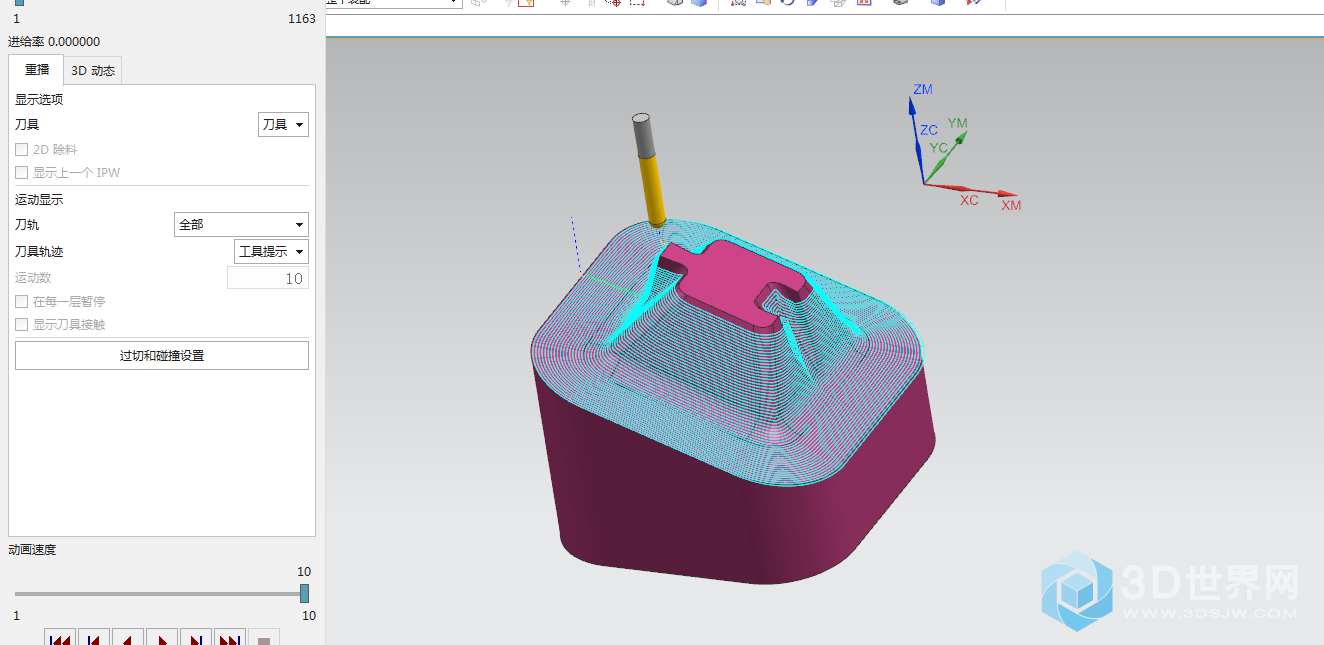Open the 刀具轨迹 dropdown showing 工具提示

(271, 252)
